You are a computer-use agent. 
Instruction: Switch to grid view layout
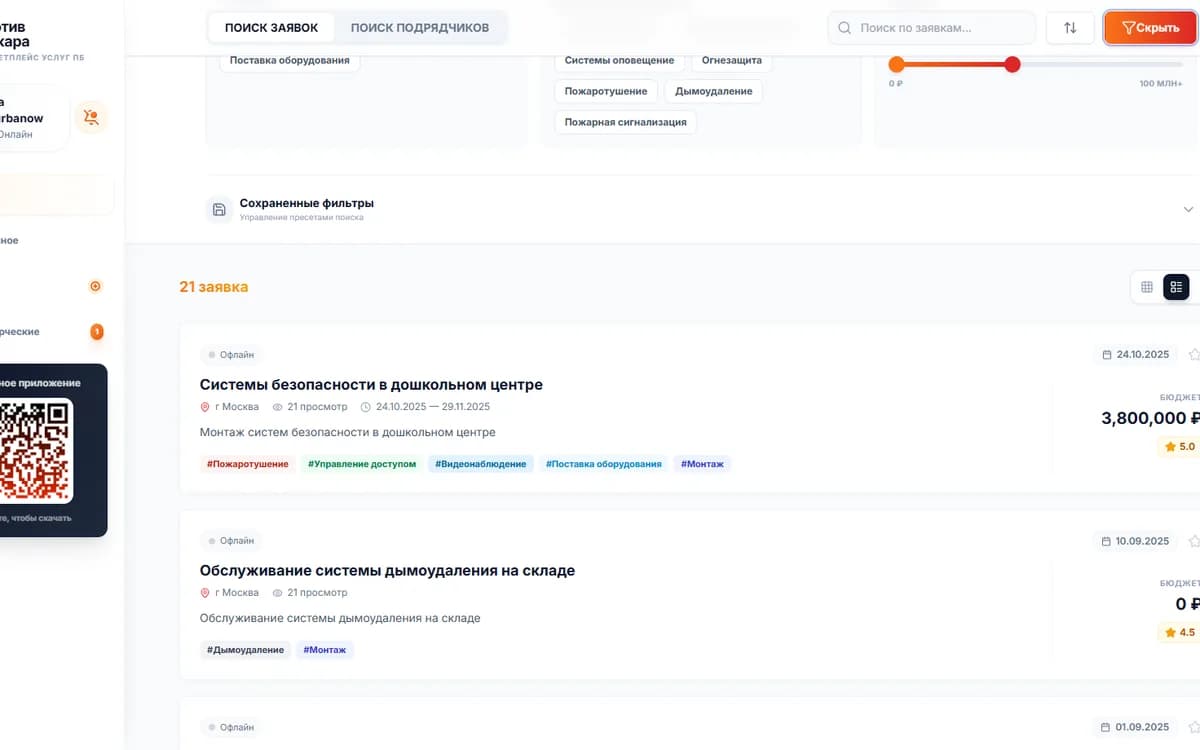point(1147,287)
